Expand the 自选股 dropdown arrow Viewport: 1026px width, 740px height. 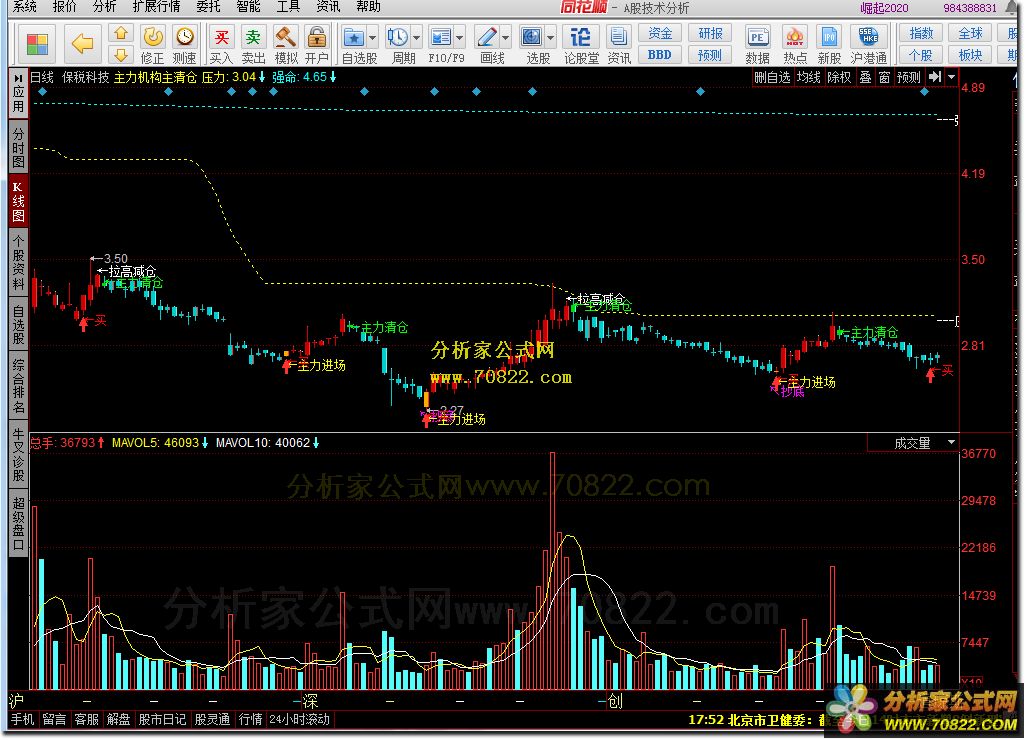(x=373, y=39)
